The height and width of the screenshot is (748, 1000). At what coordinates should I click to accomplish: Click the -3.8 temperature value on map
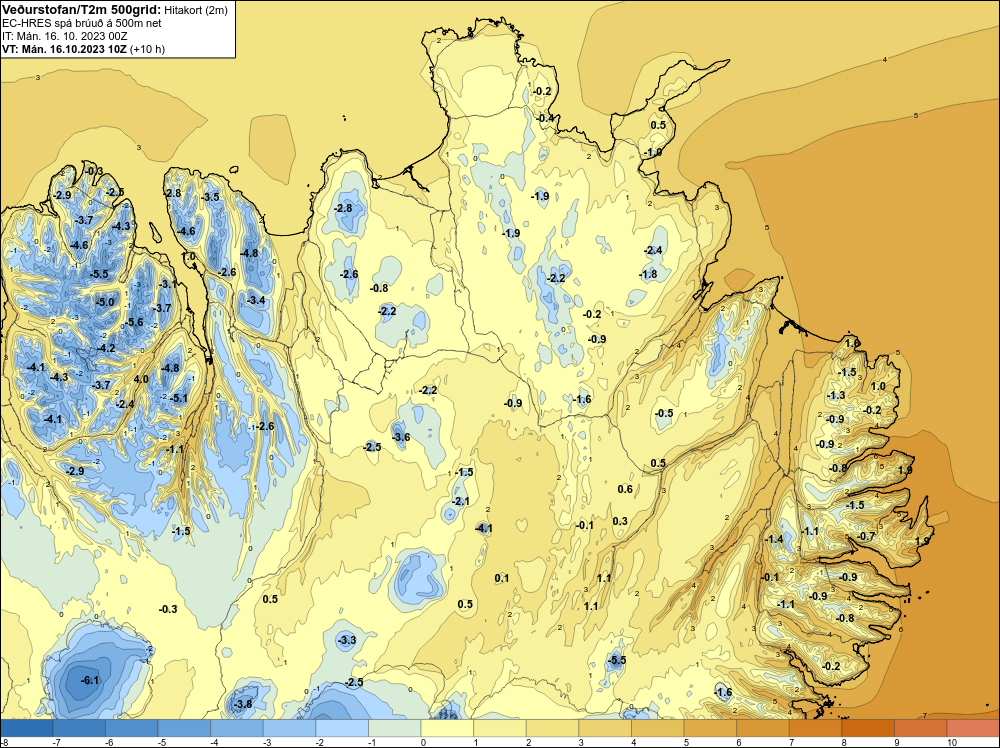point(242,705)
